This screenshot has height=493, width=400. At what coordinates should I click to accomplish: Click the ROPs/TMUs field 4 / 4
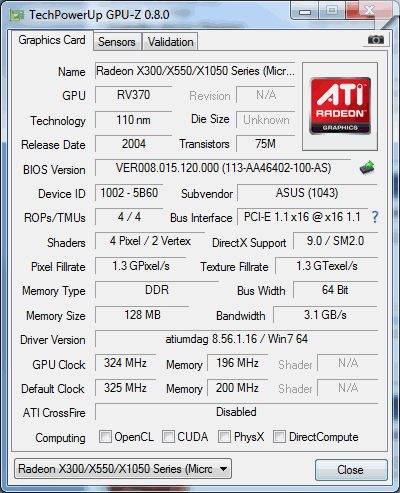[x=129, y=217]
